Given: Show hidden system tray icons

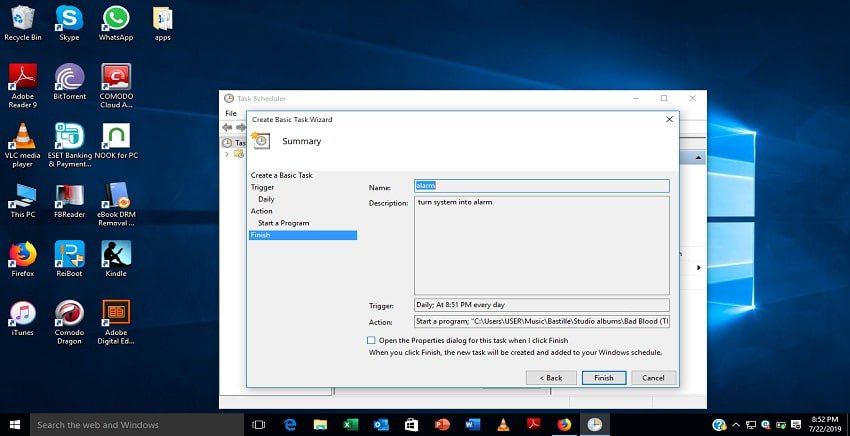Looking at the screenshot, I should [736, 425].
